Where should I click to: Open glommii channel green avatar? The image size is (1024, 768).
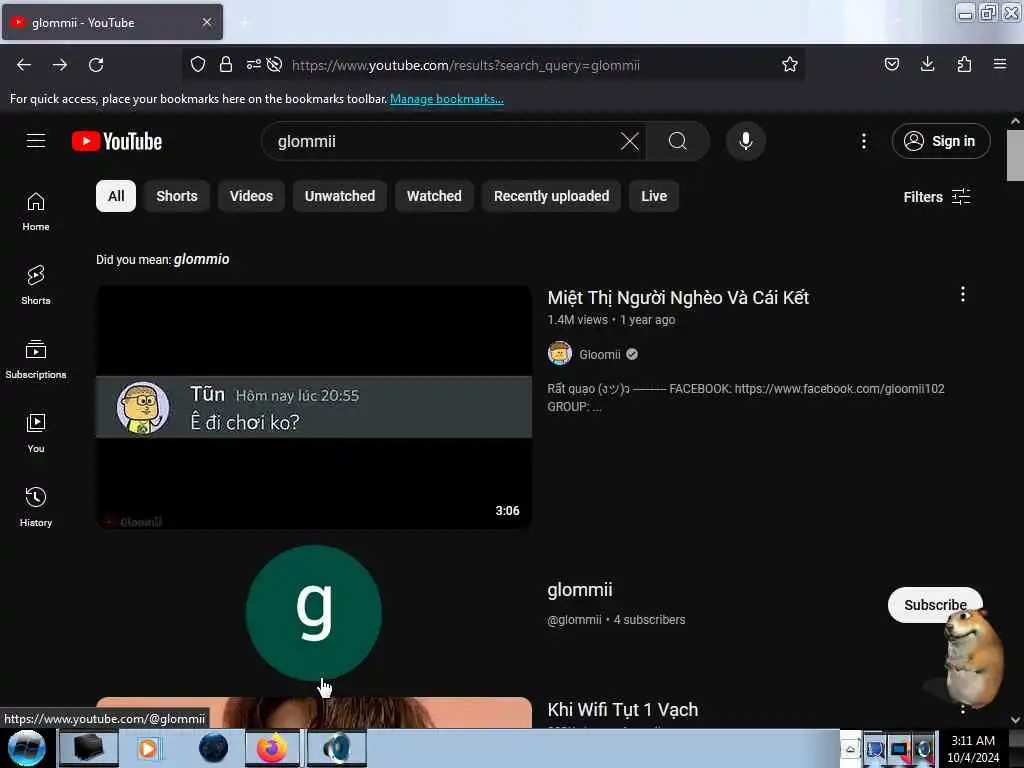coord(314,613)
